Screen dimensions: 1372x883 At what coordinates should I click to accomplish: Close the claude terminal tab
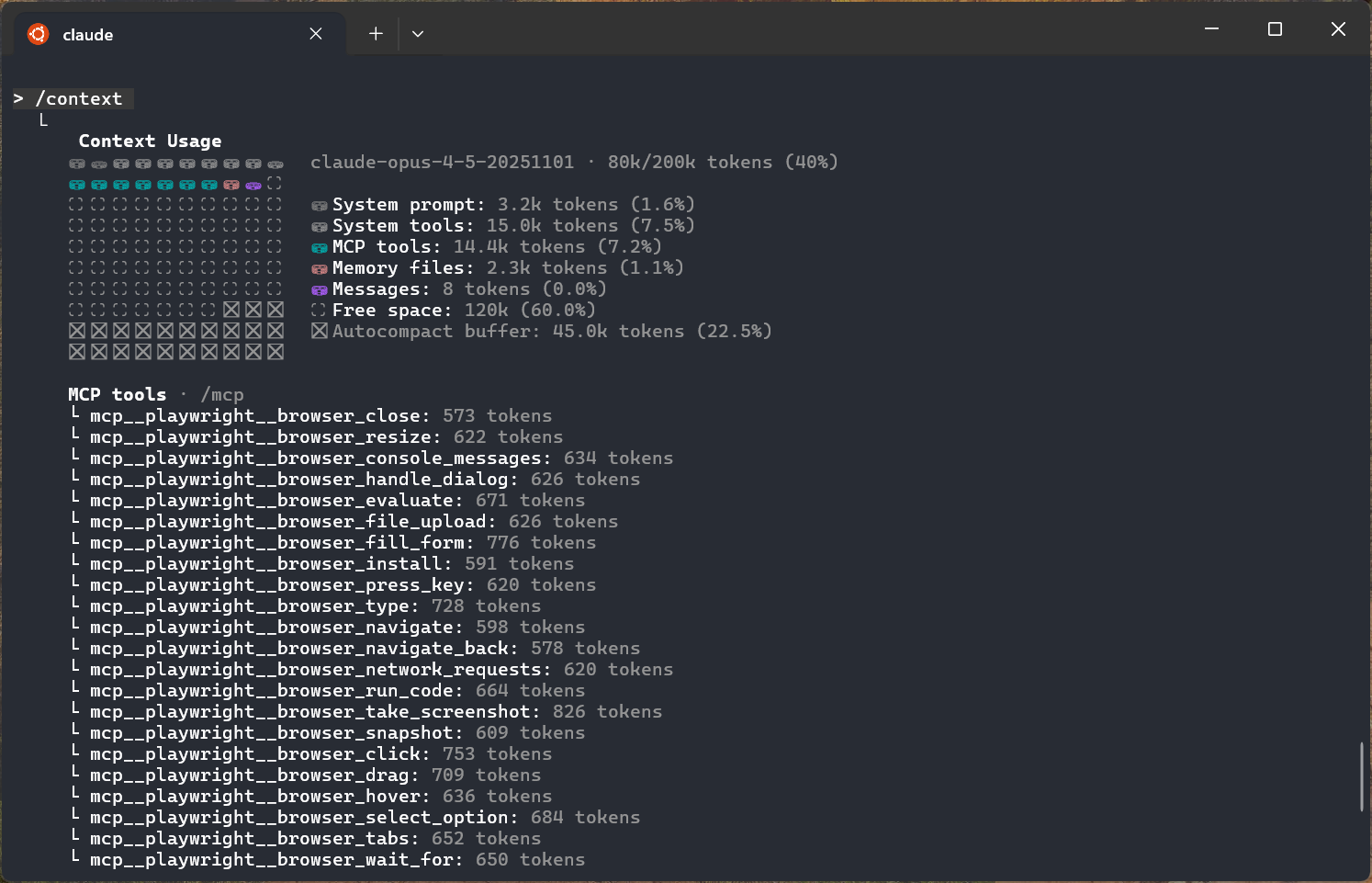[315, 34]
